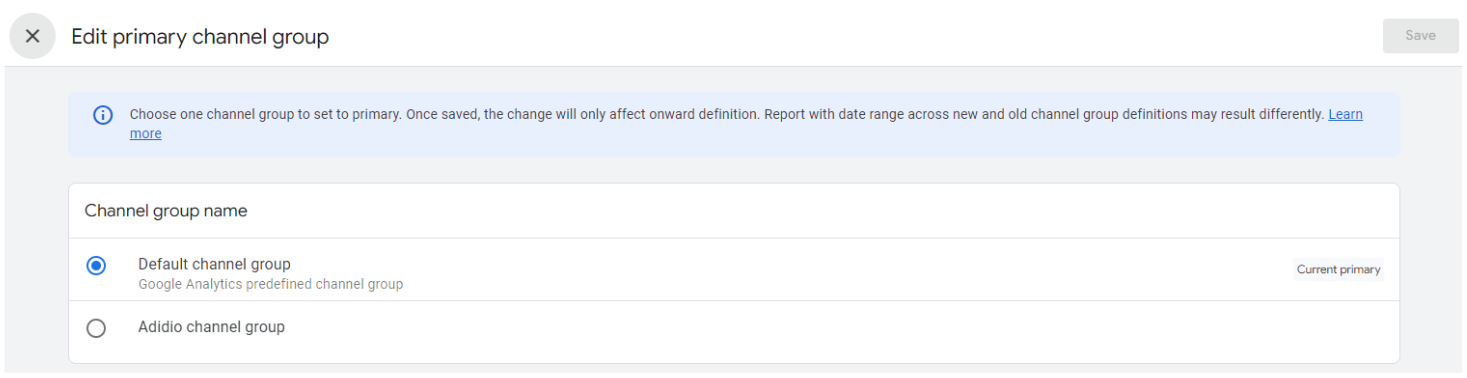Click the Channel group name column header
Screen dimensions: 1467x378
(x=166, y=211)
